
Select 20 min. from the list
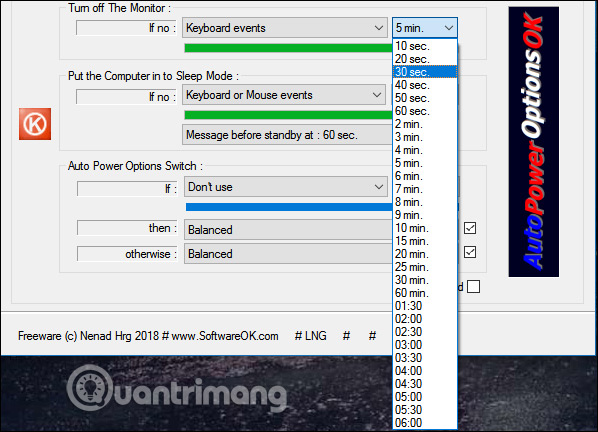pos(425,254)
